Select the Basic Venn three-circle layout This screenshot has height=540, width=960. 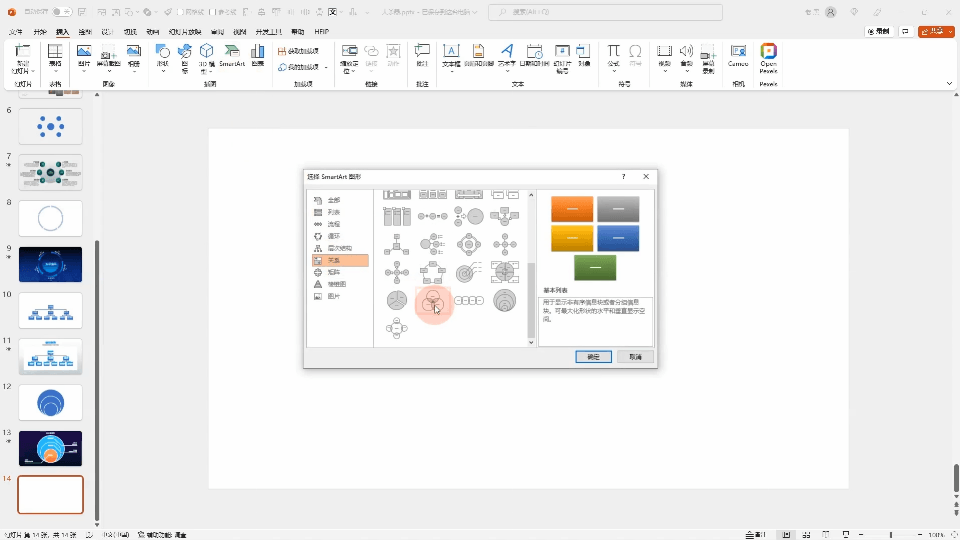tap(433, 301)
